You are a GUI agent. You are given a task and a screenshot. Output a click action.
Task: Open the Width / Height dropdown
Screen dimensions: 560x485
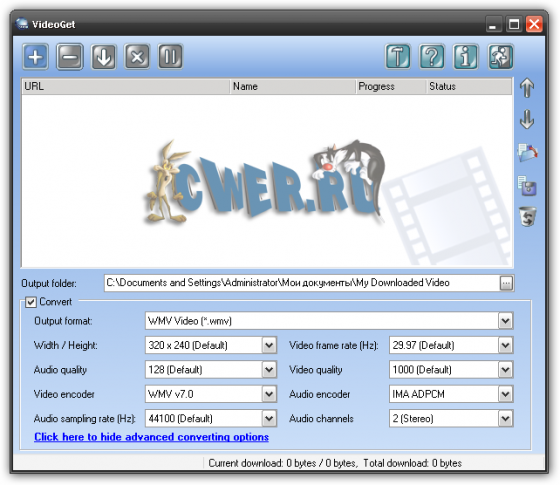(269, 345)
